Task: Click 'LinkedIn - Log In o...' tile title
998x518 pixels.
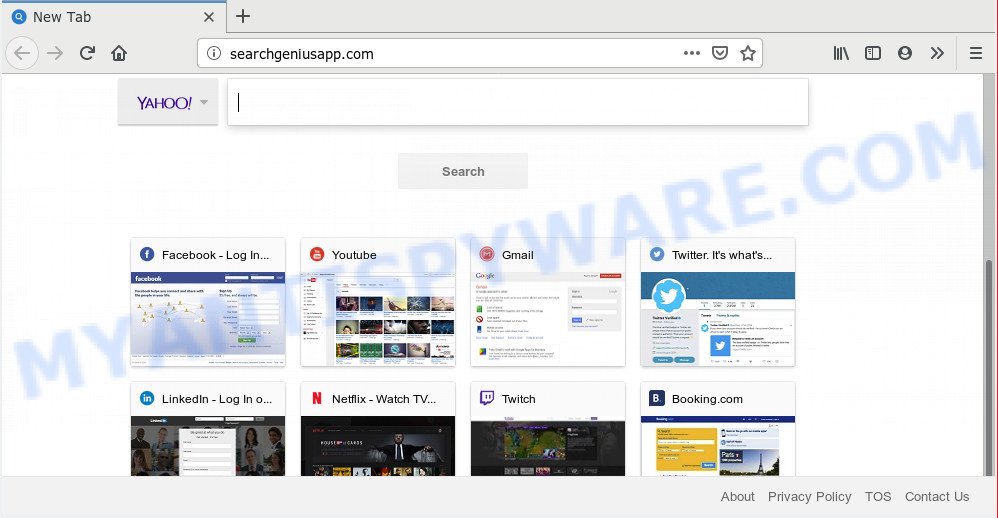Action: click(216, 399)
